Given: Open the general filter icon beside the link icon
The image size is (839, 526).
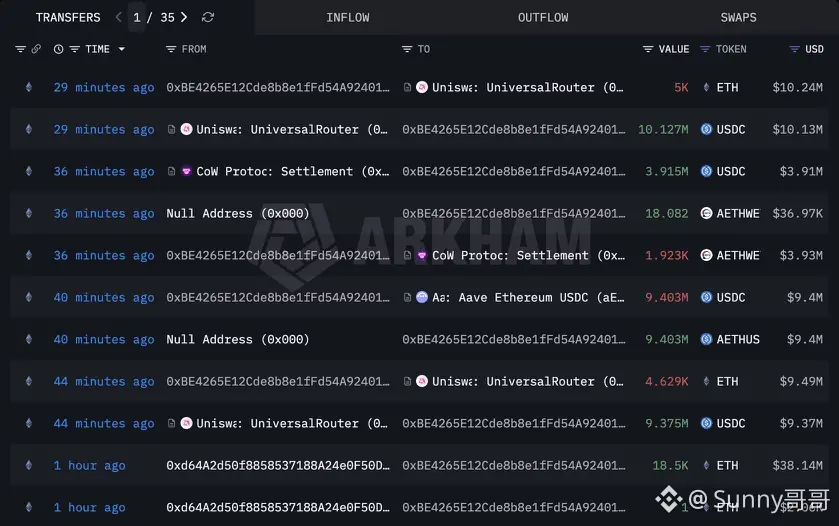Looking at the screenshot, I should pos(20,49).
